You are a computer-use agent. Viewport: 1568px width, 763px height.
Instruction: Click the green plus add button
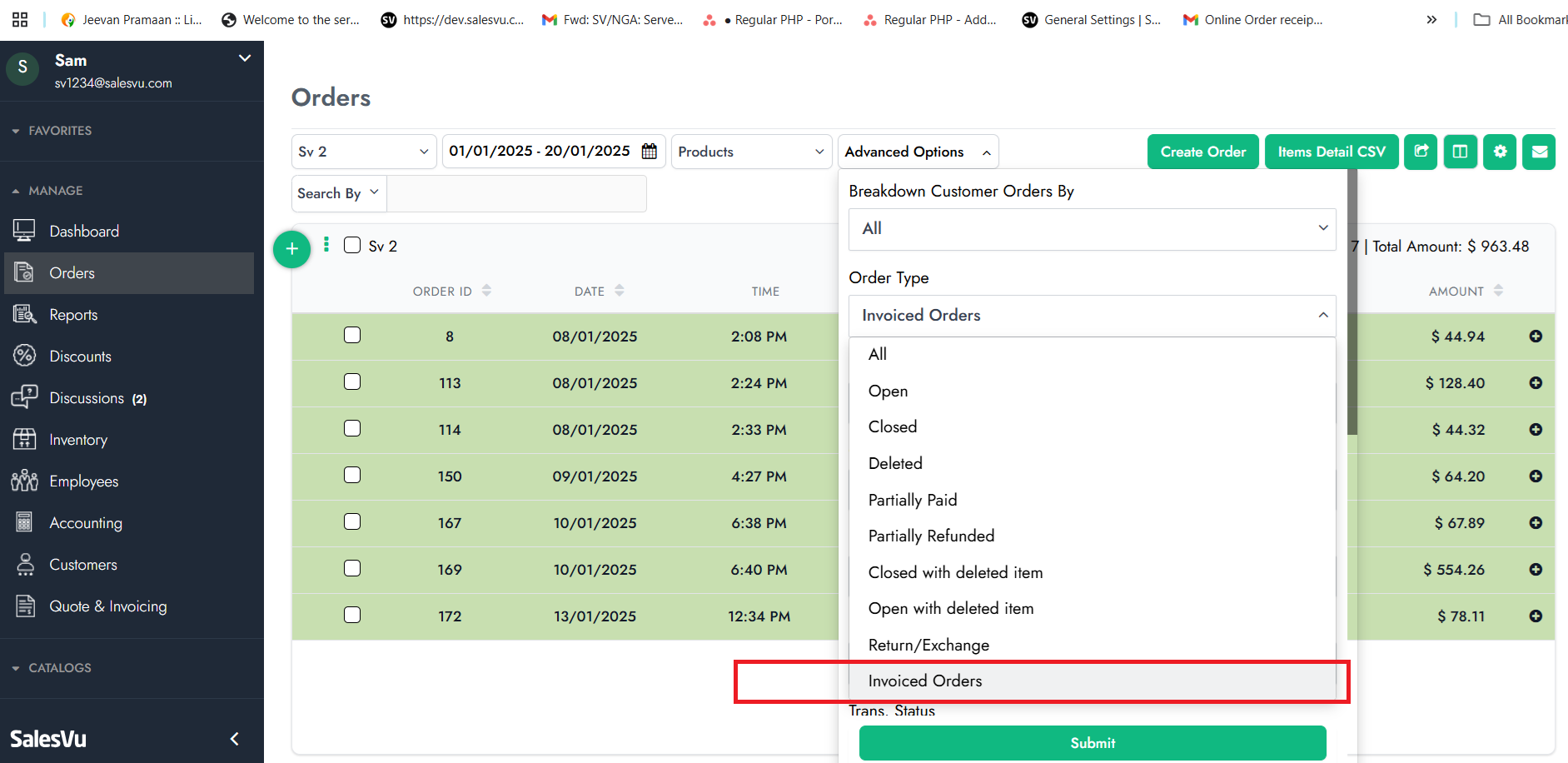[x=291, y=249]
